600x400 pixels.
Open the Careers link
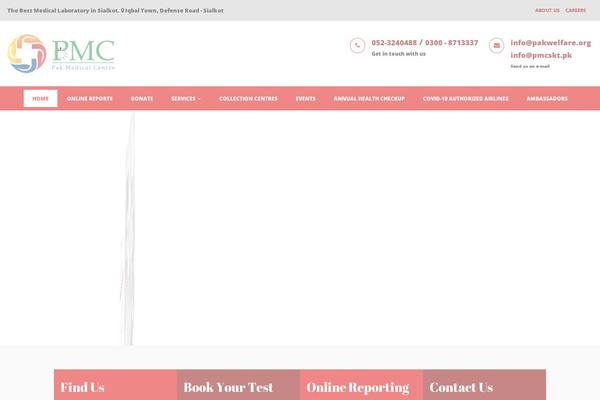(576, 10)
